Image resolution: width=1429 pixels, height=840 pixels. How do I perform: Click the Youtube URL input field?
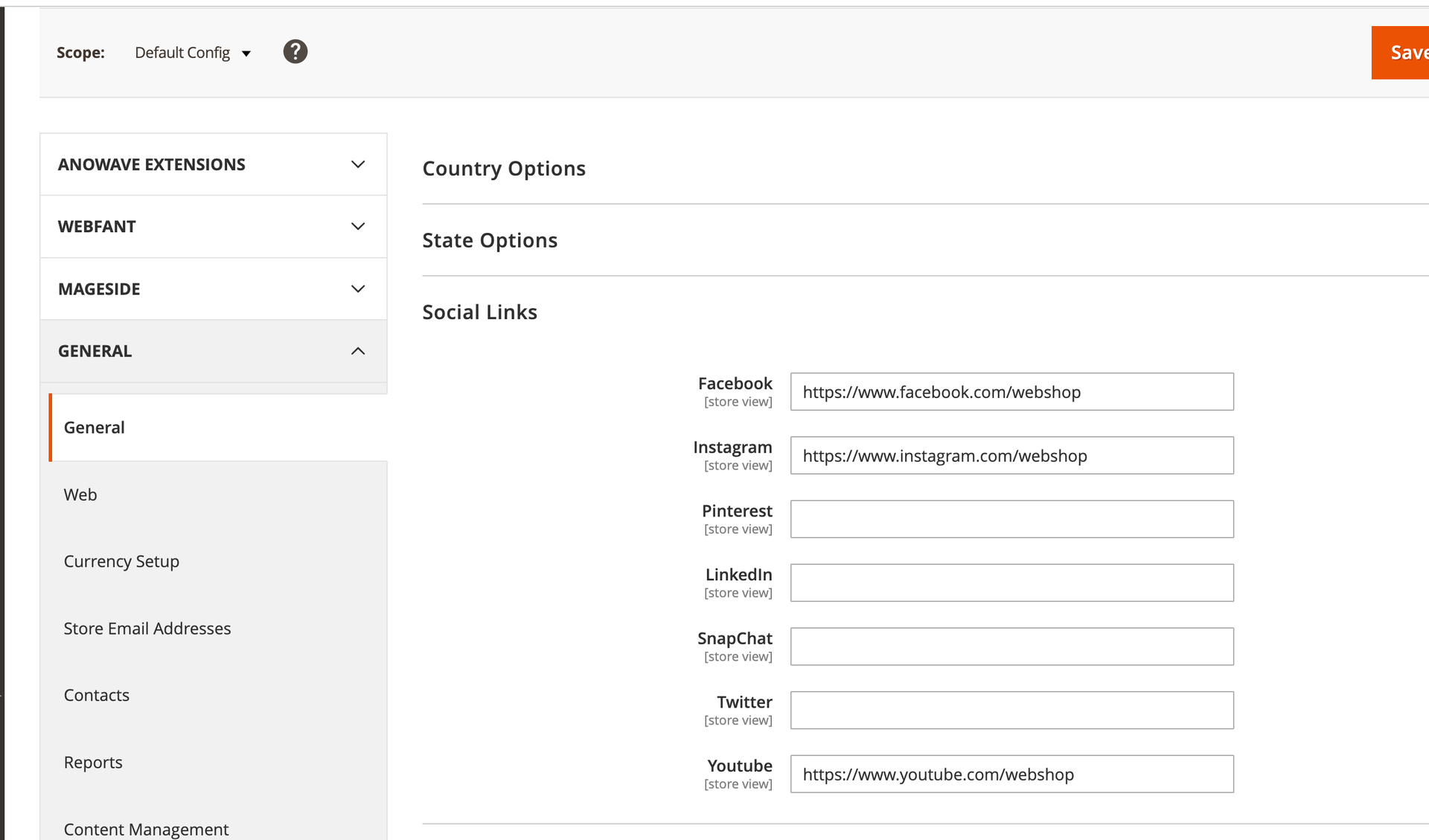point(1011,775)
